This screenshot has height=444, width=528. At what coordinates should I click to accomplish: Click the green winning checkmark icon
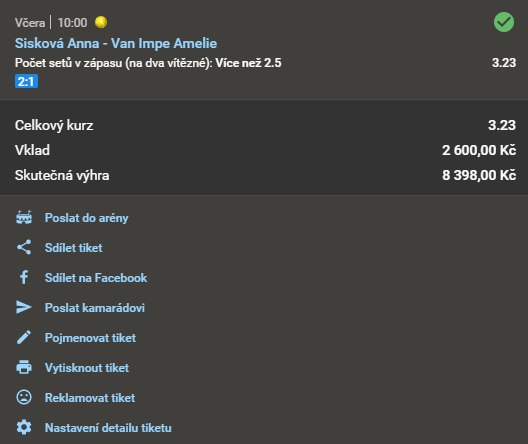pyautogui.click(x=504, y=22)
